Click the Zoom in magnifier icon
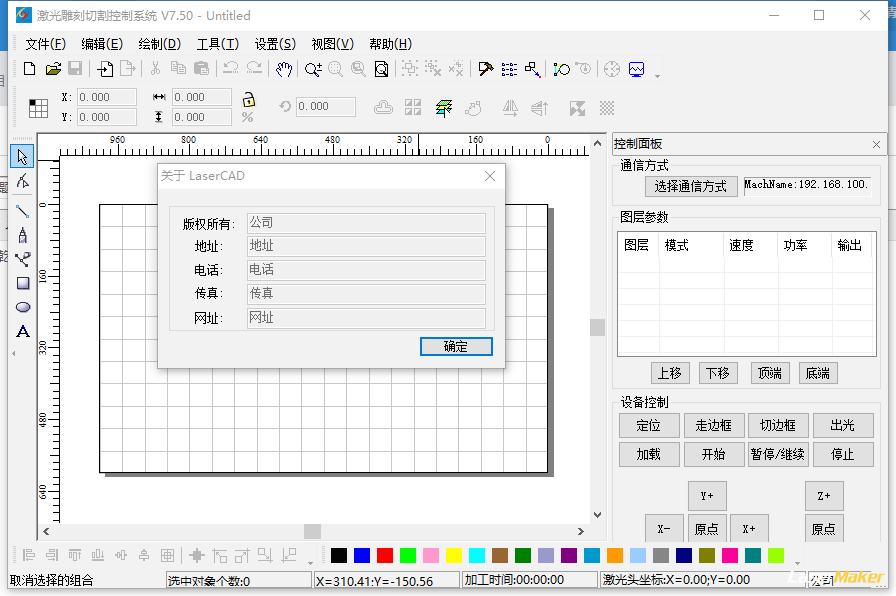 (313, 69)
